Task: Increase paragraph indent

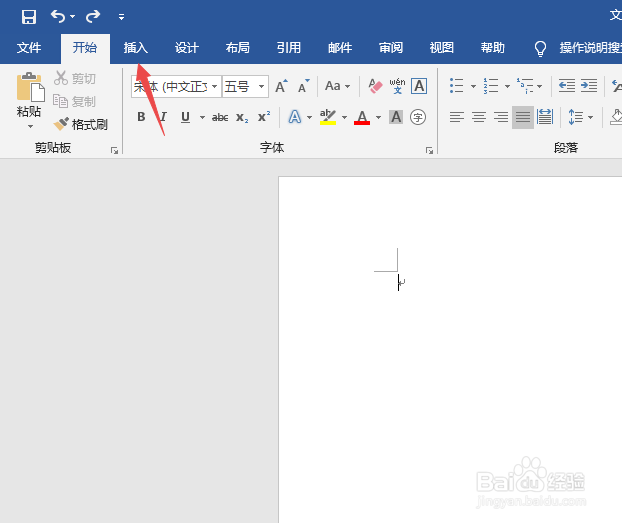Action: [589, 86]
